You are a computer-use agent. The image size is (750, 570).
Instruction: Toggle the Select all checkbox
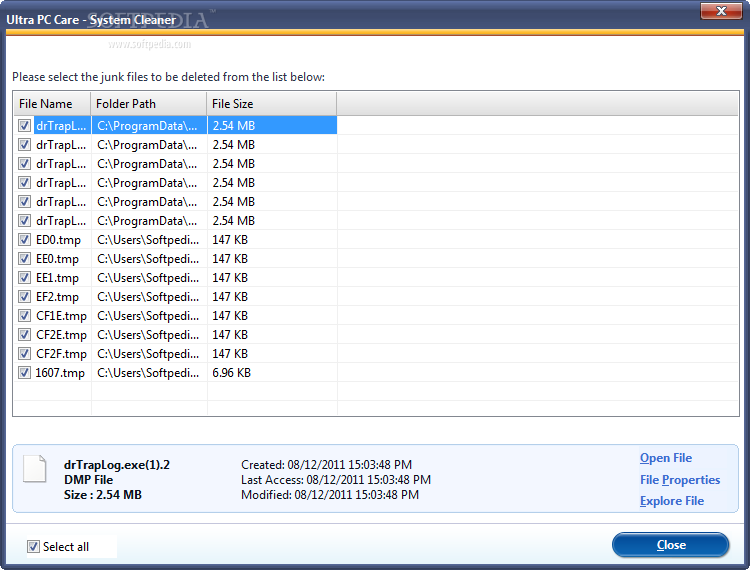(33, 547)
